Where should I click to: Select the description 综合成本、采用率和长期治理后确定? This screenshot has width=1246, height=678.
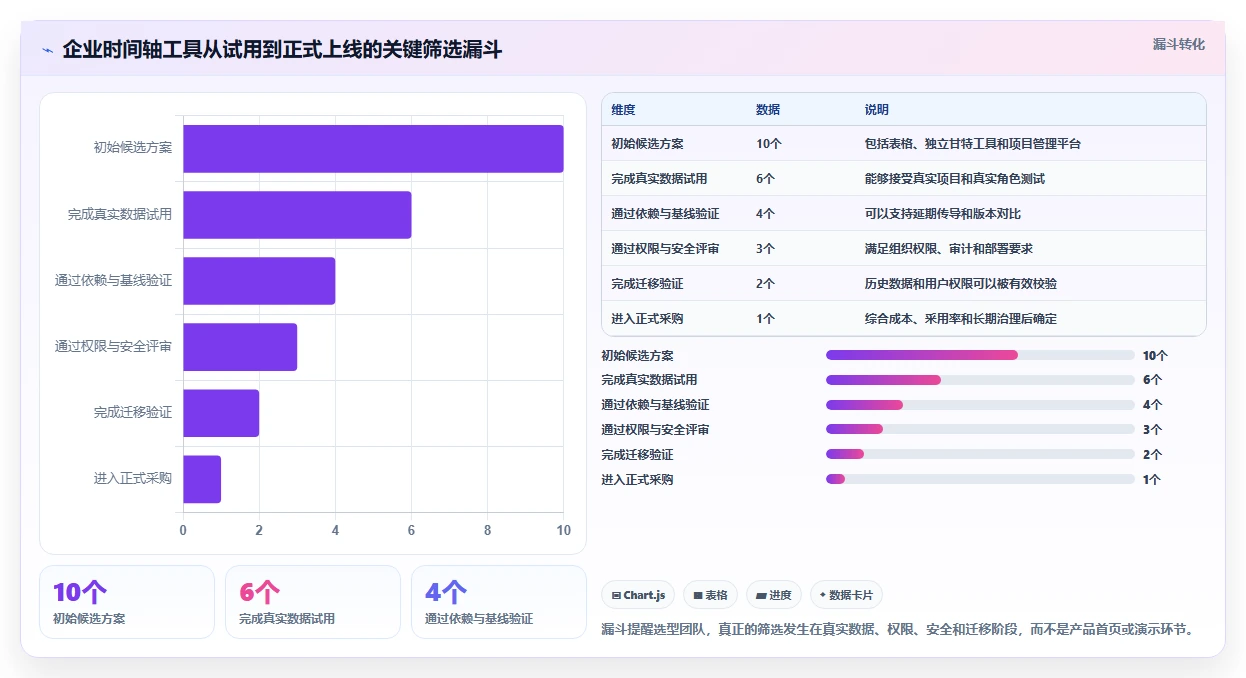click(x=961, y=319)
